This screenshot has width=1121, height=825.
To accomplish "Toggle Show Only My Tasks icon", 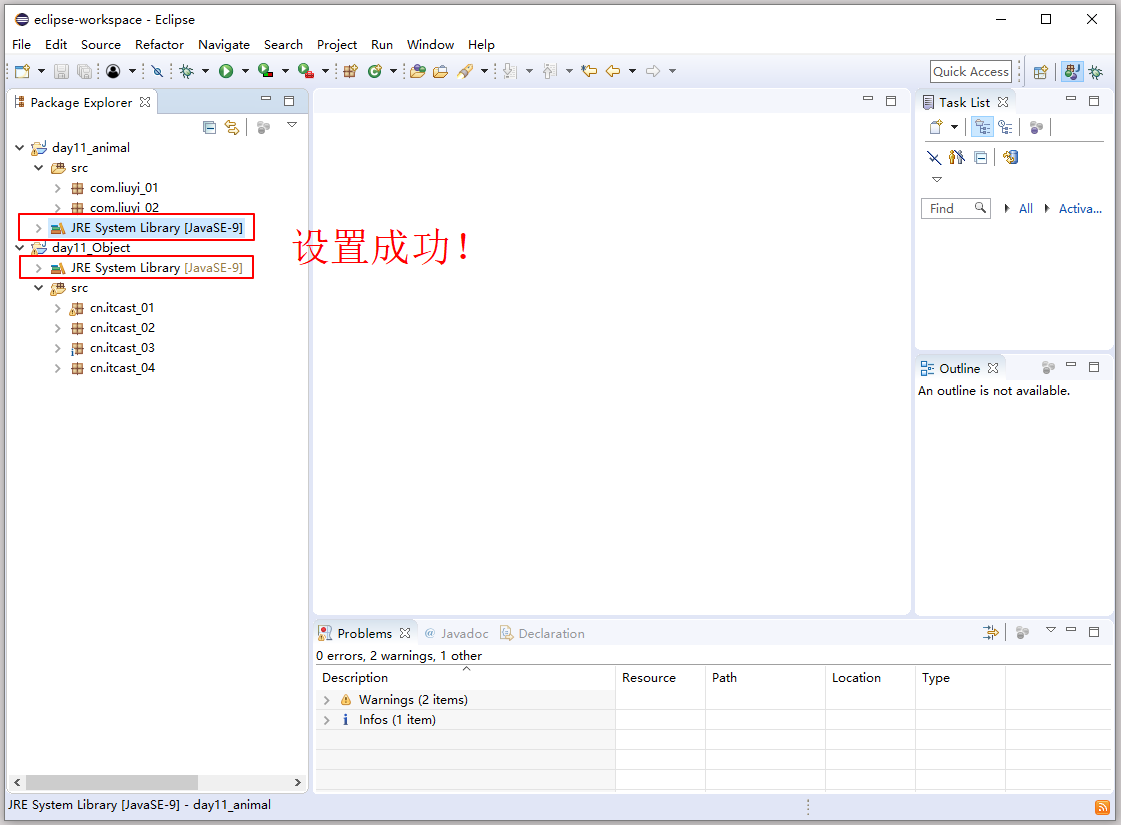I will [957, 157].
